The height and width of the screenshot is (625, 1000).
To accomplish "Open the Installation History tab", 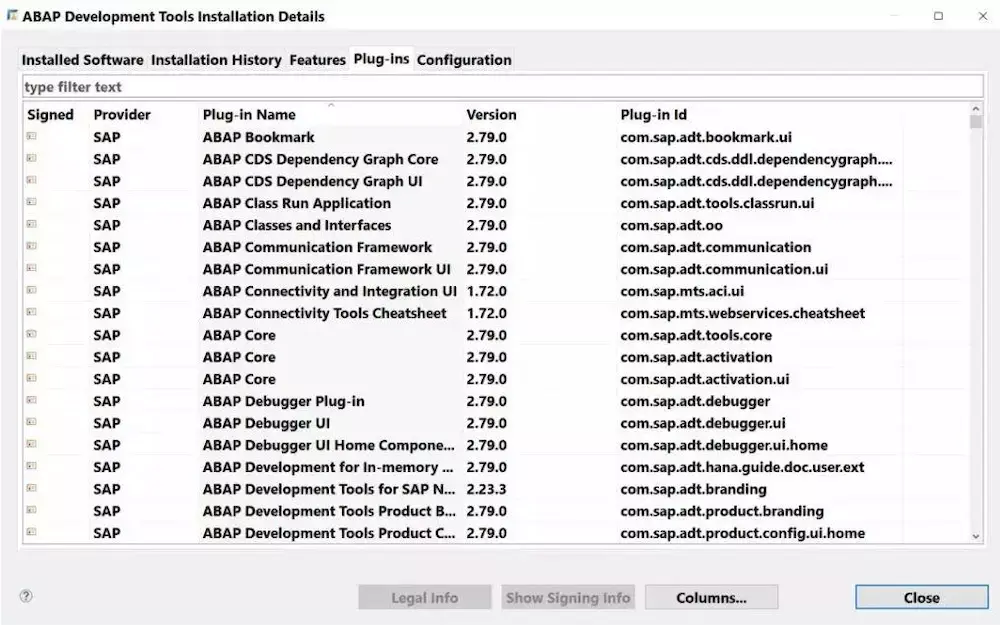I will [216, 59].
